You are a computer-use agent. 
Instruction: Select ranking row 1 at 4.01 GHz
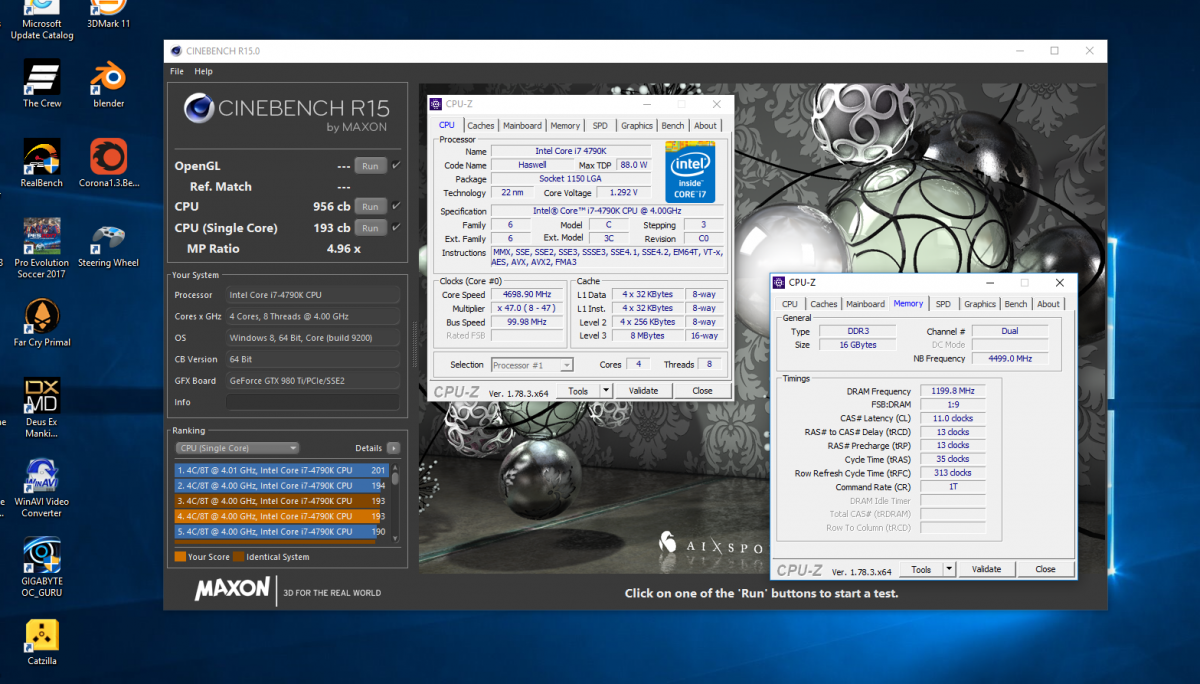[281, 470]
